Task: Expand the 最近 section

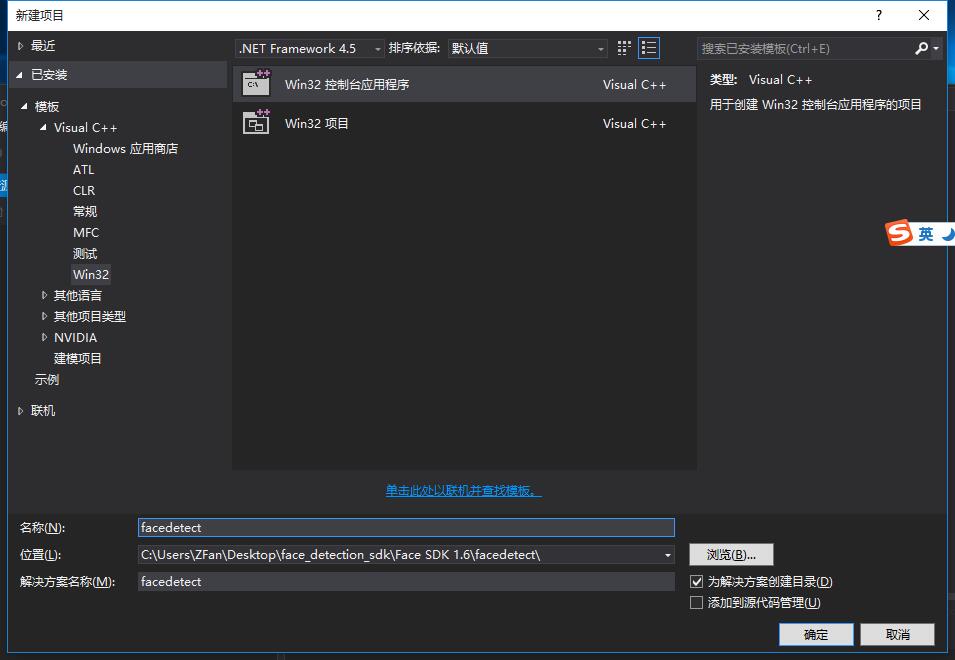Action: (x=20, y=46)
